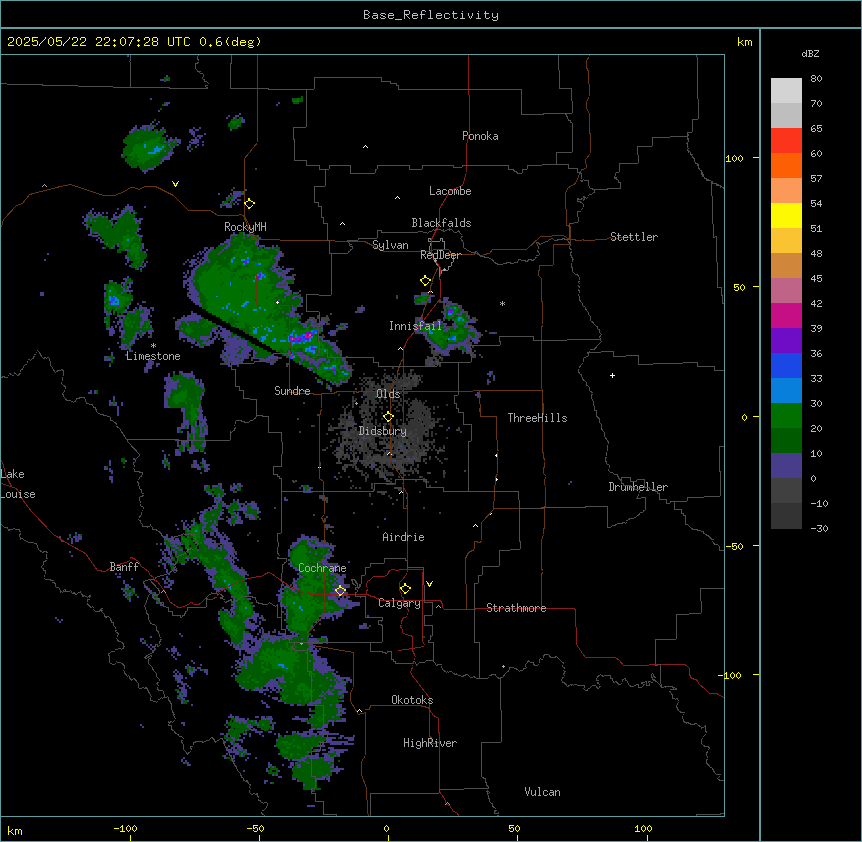Image resolution: width=862 pixels, height=842 pixels.
Task: Click the indigo 0-10 dBZ legend swatch
Action: (786, 466)
